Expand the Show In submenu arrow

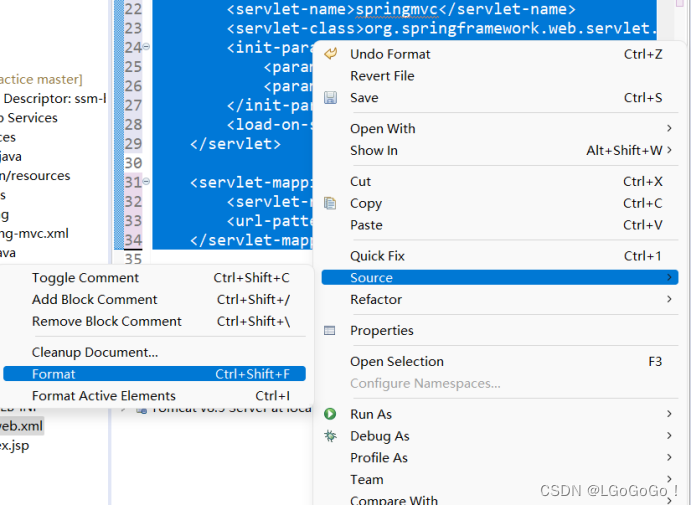pyautogui.click(x=669, y=150)
